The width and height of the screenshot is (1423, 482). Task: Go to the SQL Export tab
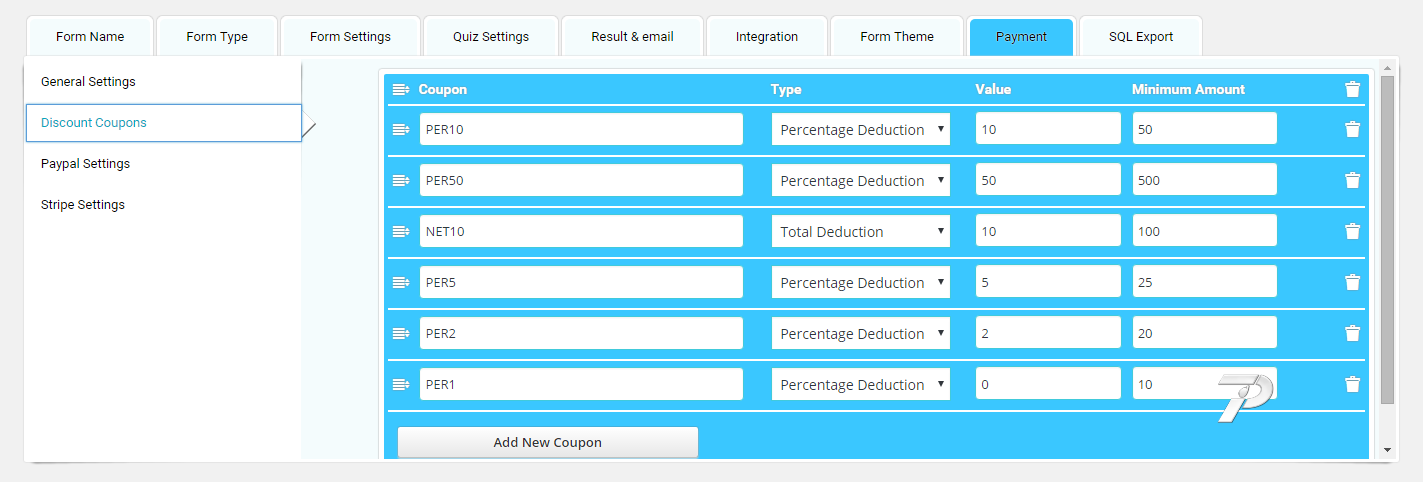point(1140,37)
